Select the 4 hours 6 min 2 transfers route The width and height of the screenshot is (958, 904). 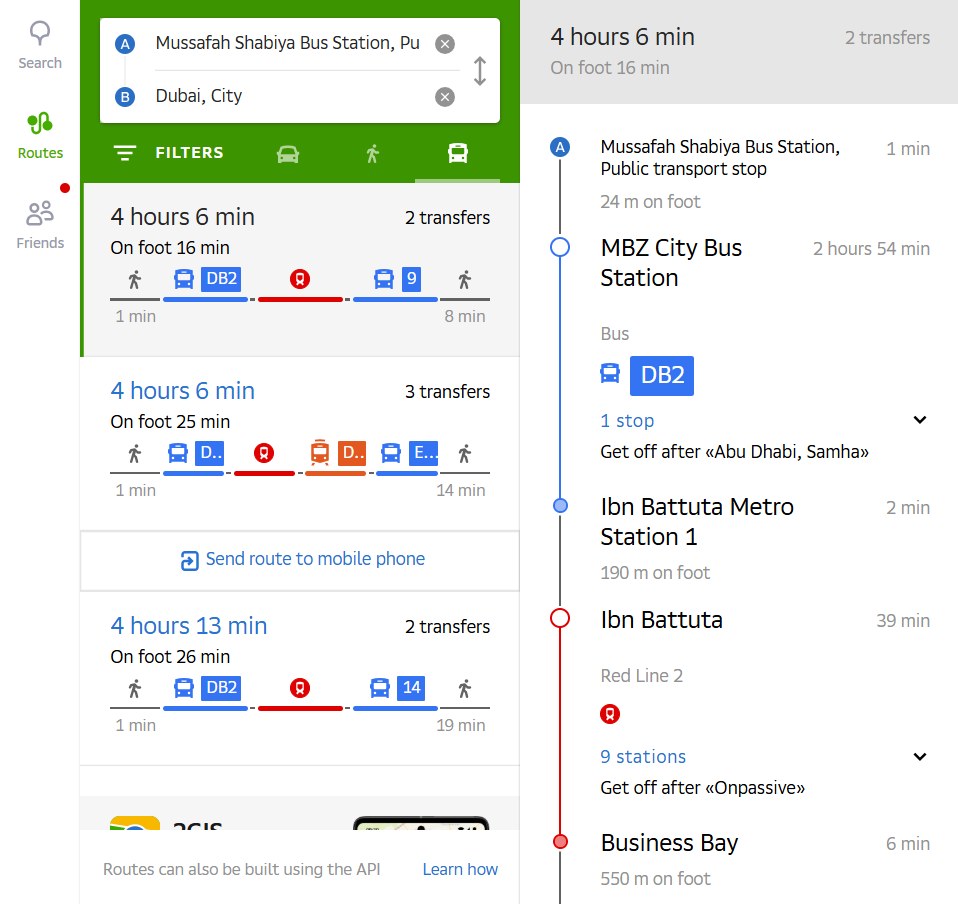[300, 269]
